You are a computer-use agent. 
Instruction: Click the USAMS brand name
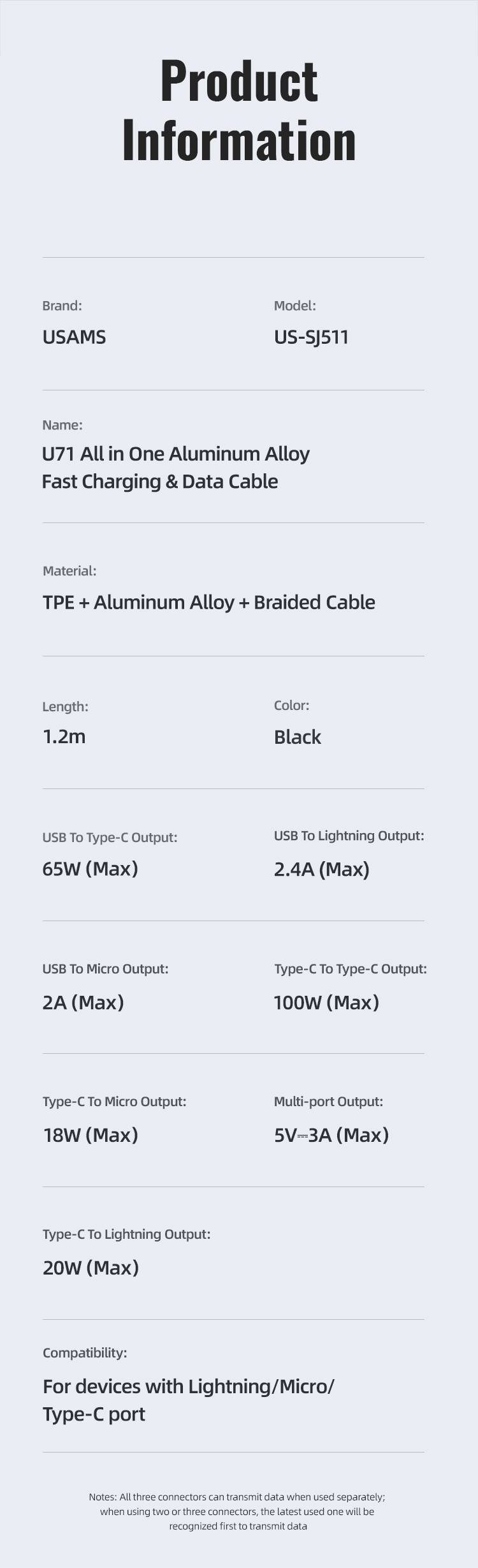(x=74, y=337)
